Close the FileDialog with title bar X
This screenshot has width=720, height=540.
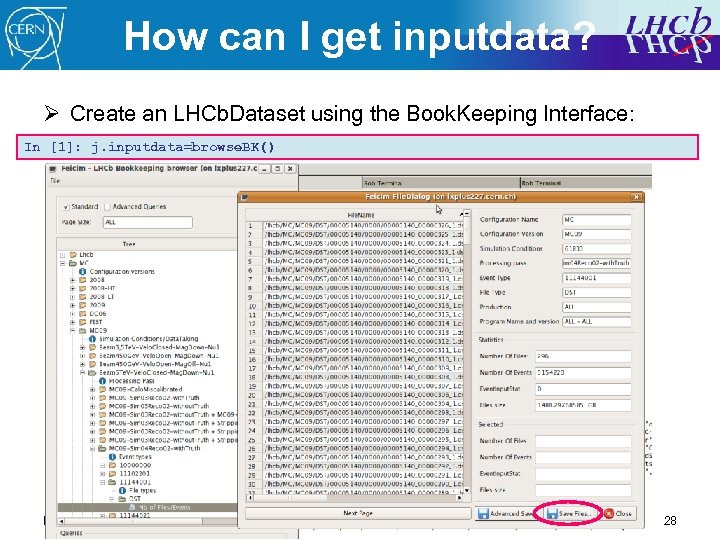(x=636, y=197)
